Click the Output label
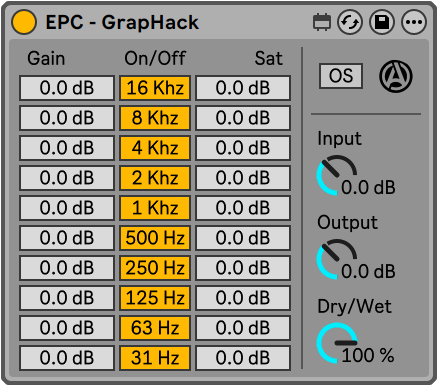The height and width of the screenshot is (386, 438). click(347, 222)
